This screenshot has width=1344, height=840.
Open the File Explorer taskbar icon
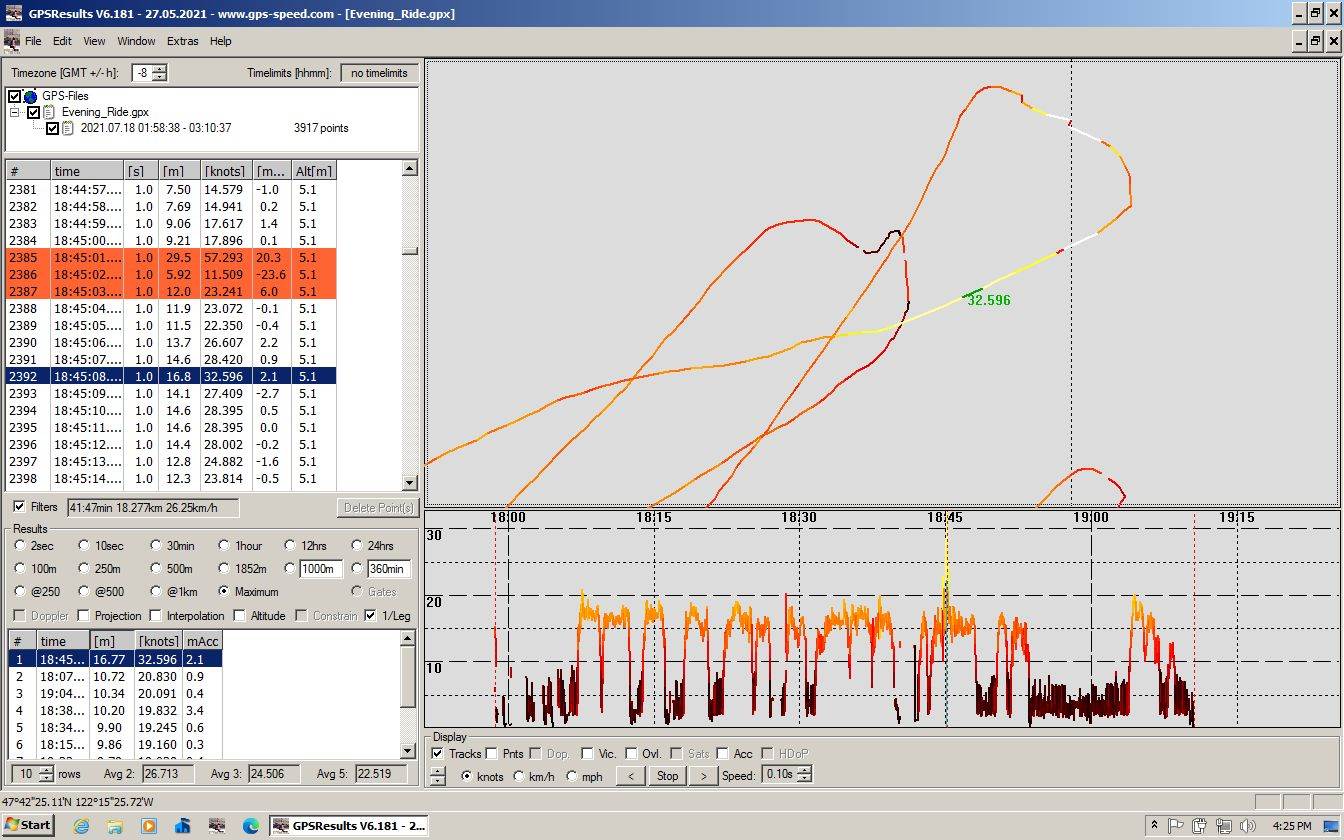click(115, 826)
